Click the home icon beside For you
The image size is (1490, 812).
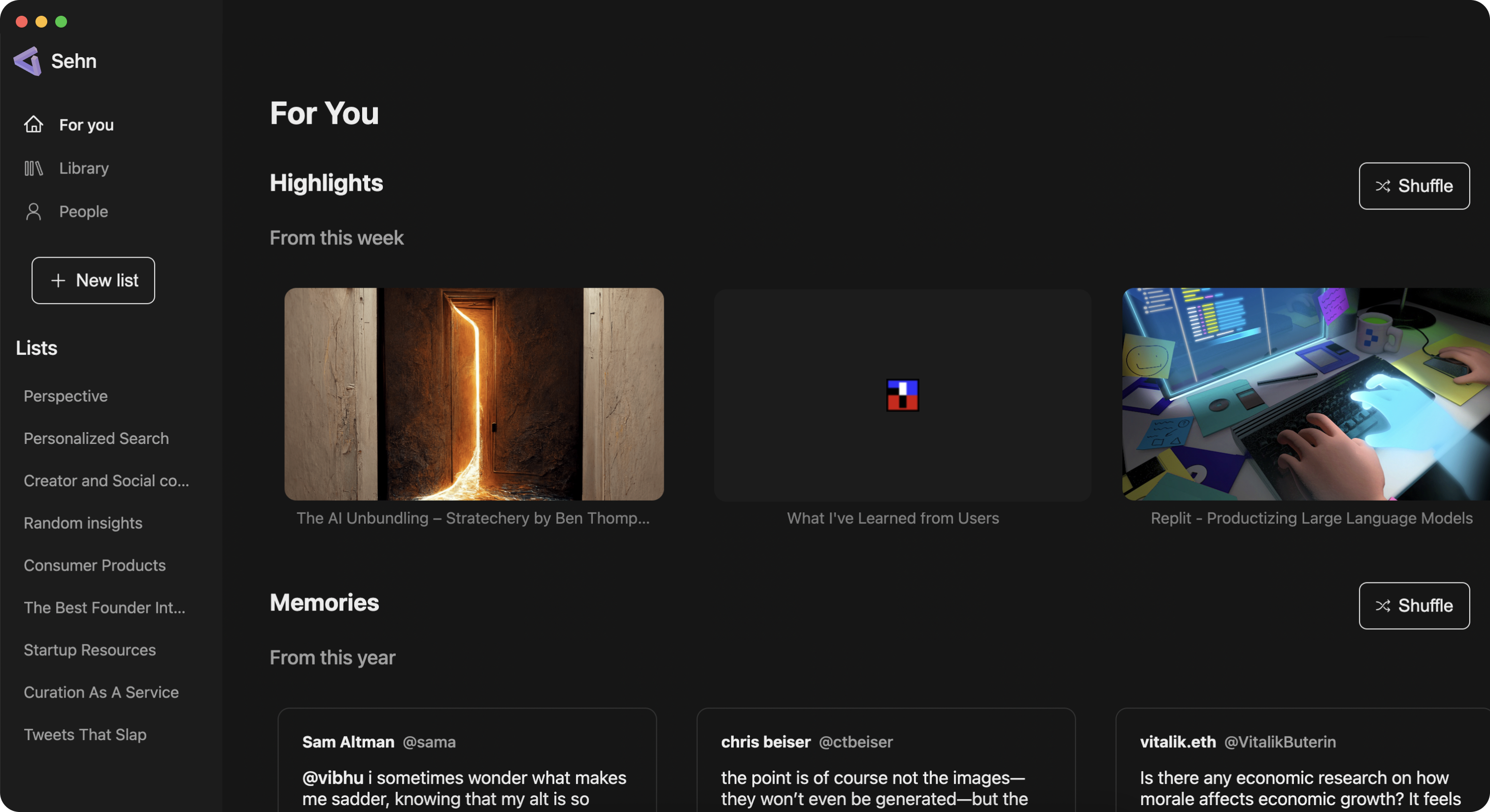(34, 124)
